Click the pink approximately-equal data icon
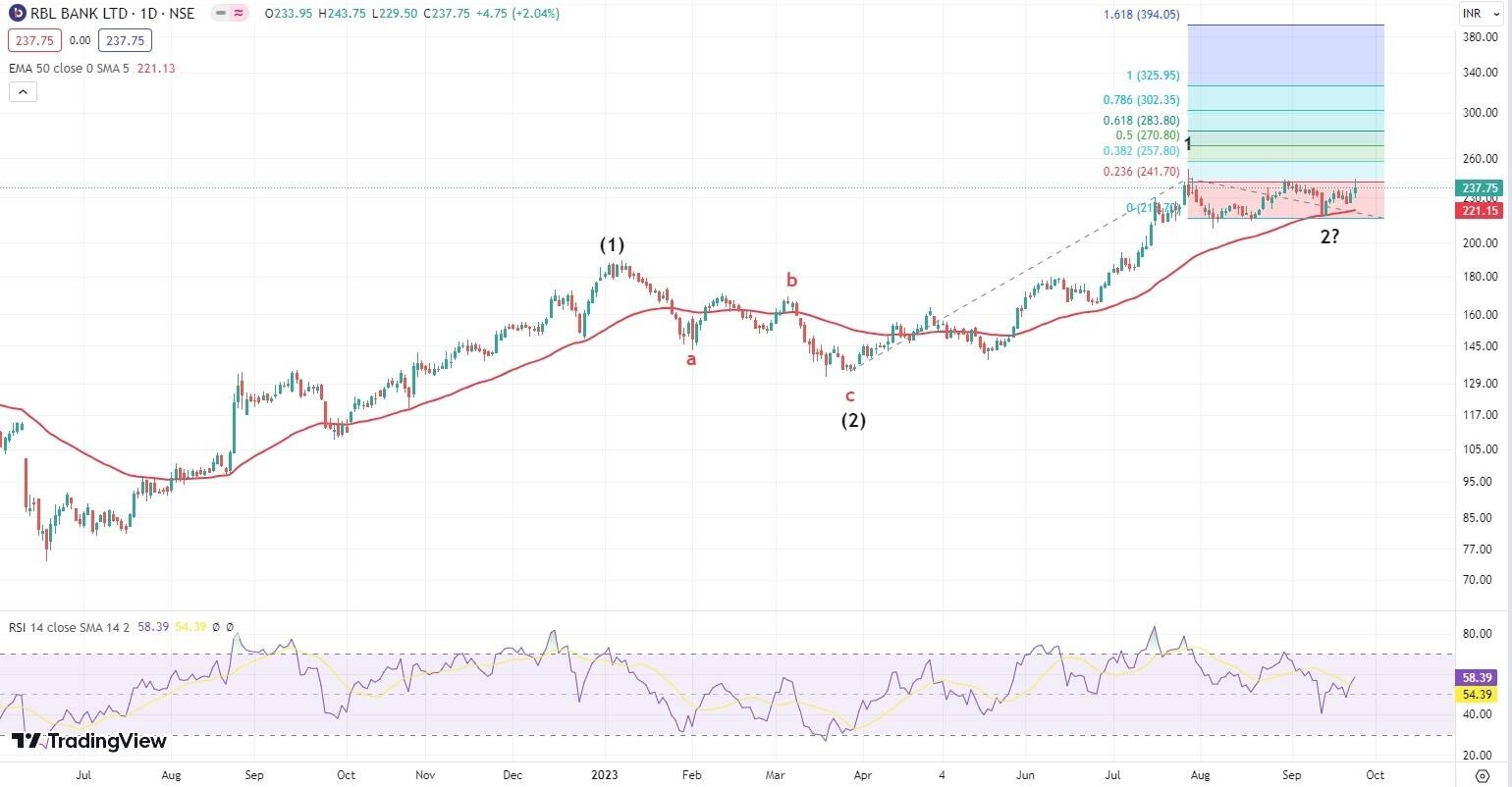1512x787 pixels. pos(240,14)
